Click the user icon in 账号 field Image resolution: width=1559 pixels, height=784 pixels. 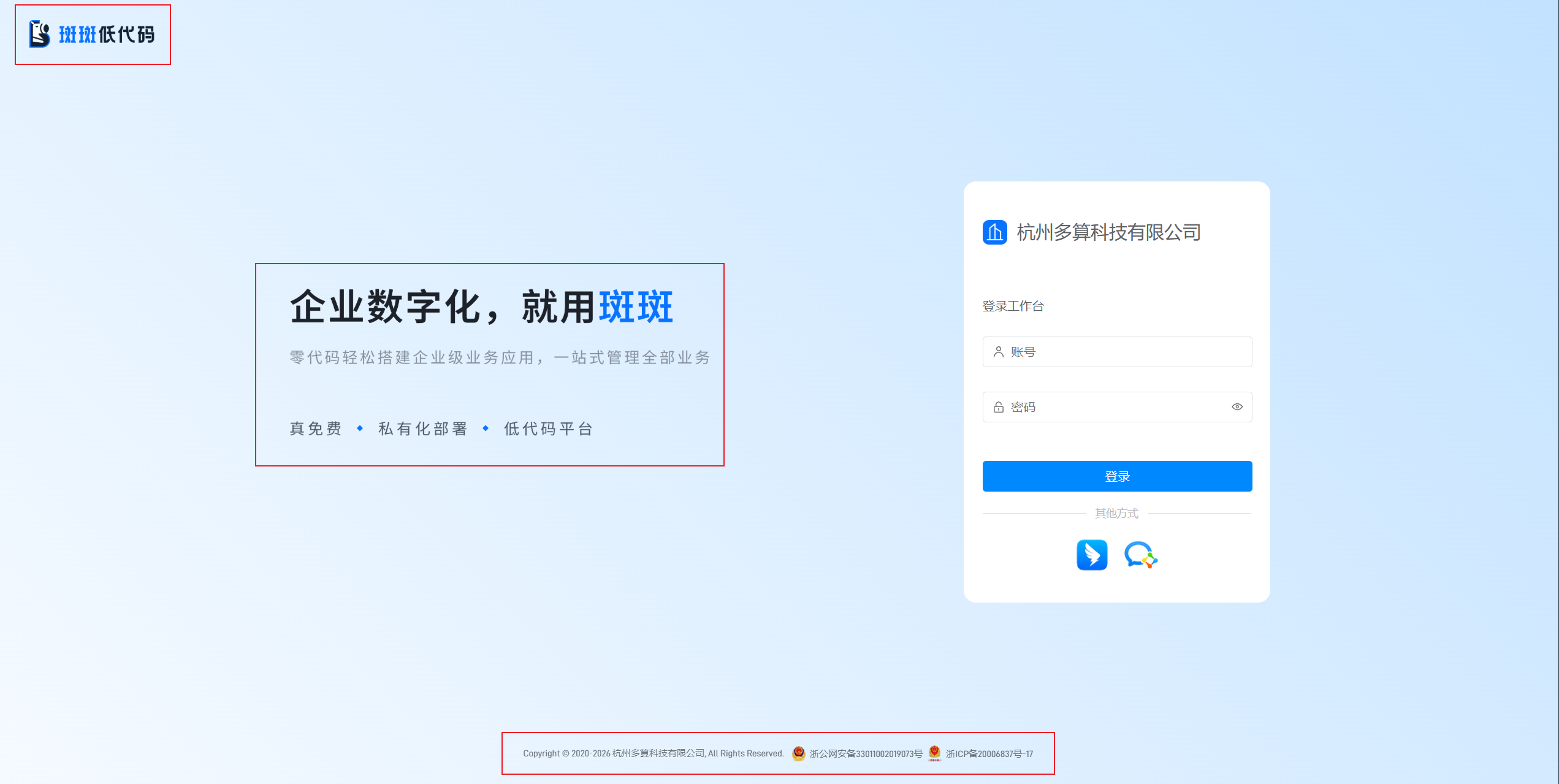pyautogui.click(x=999, y=352)
